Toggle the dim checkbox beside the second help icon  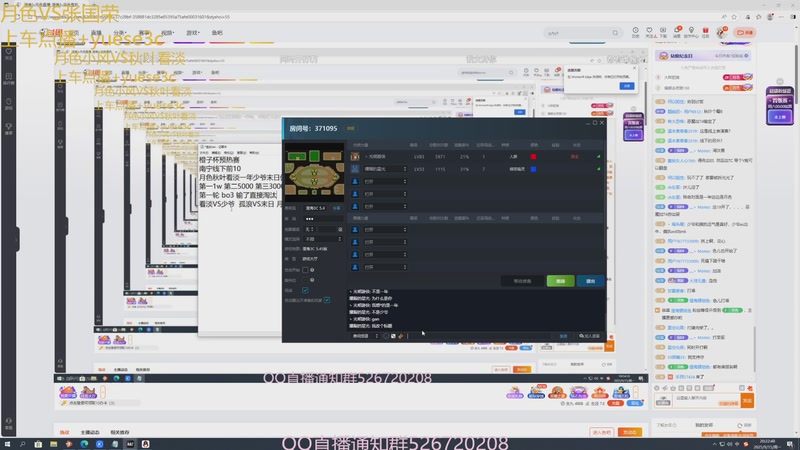click(305, 280)
